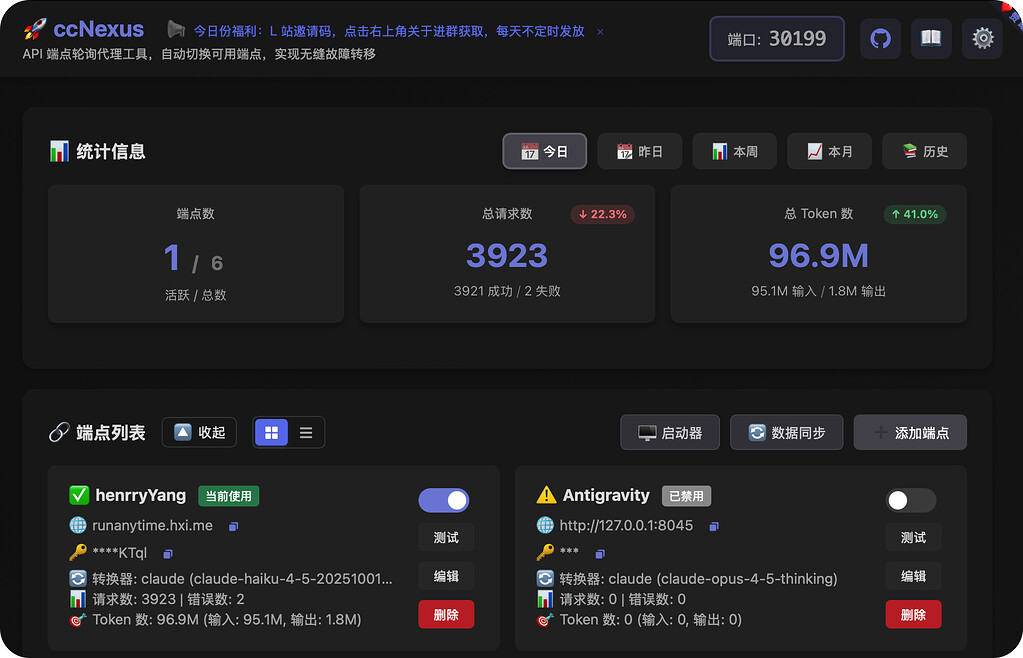Click 数据同步 data sync button
The height and width of the screenshot is (658, 1023).
[787, 432]
